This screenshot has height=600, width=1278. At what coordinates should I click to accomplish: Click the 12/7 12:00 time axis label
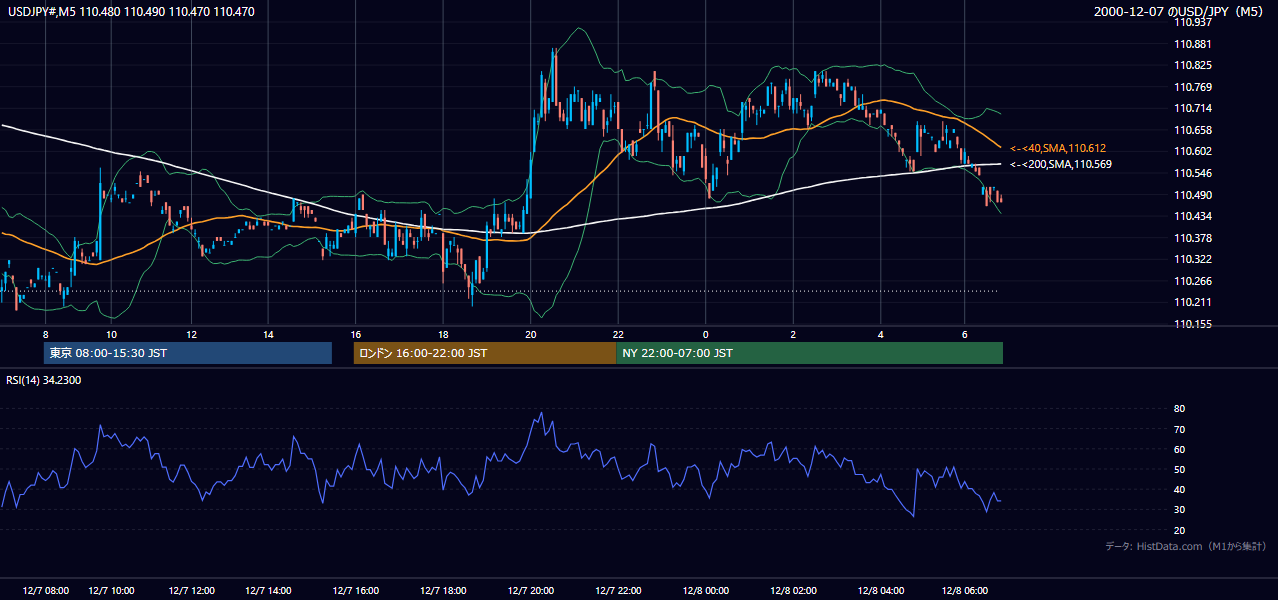click(192, 591)
